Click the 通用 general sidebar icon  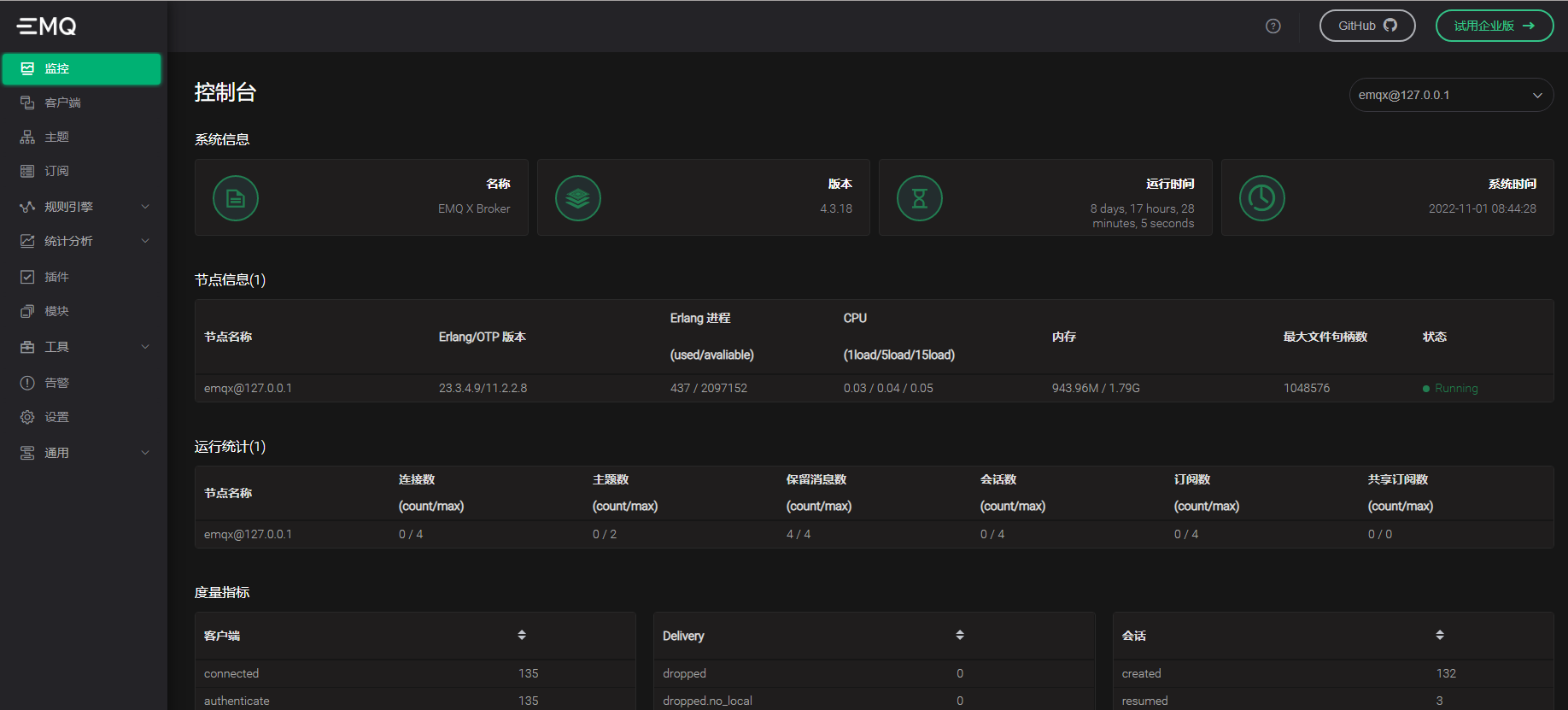(x=27, y=453)
